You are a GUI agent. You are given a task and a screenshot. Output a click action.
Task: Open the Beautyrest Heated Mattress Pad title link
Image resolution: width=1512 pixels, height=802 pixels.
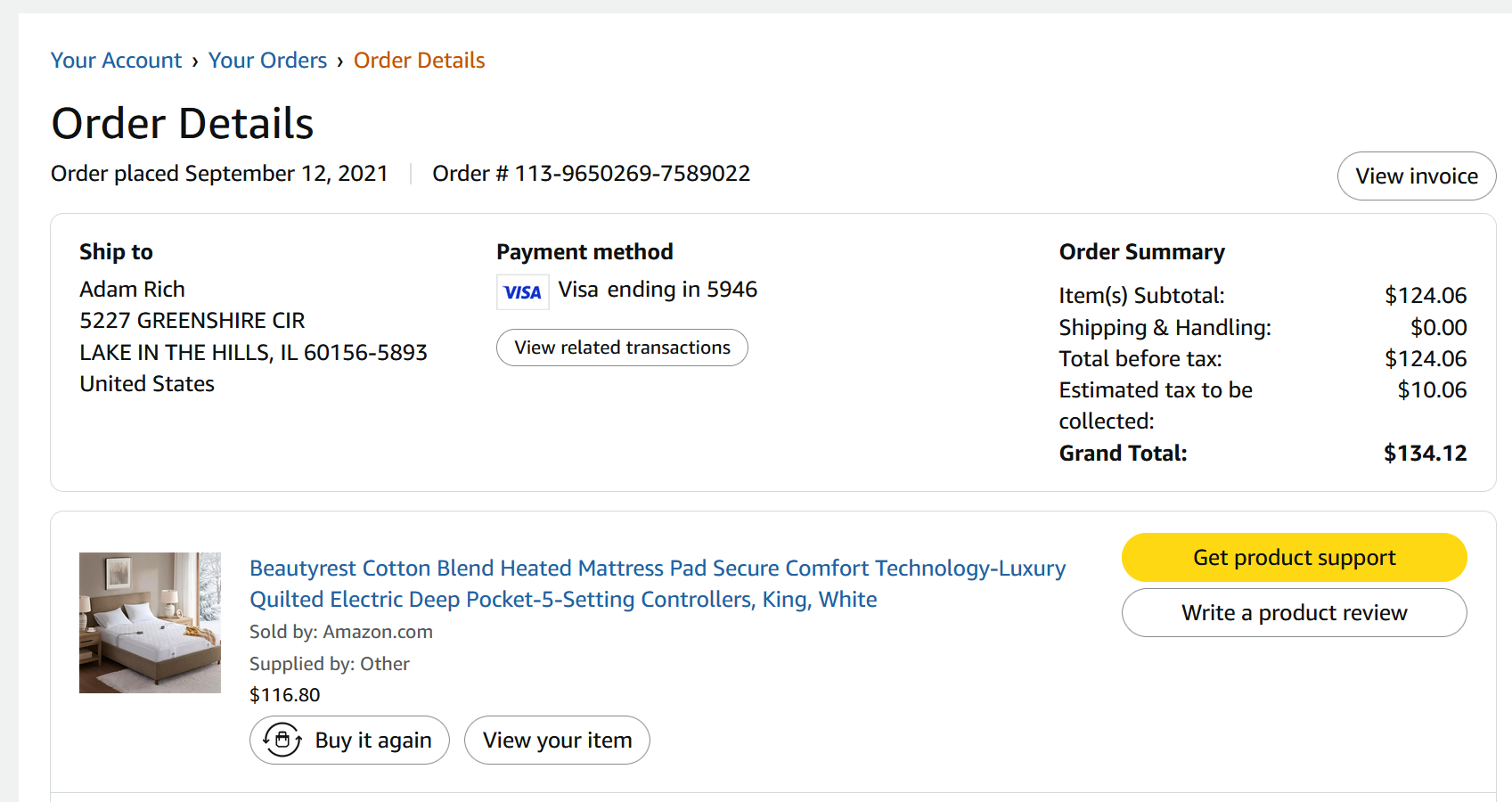[x=658, y=584]
